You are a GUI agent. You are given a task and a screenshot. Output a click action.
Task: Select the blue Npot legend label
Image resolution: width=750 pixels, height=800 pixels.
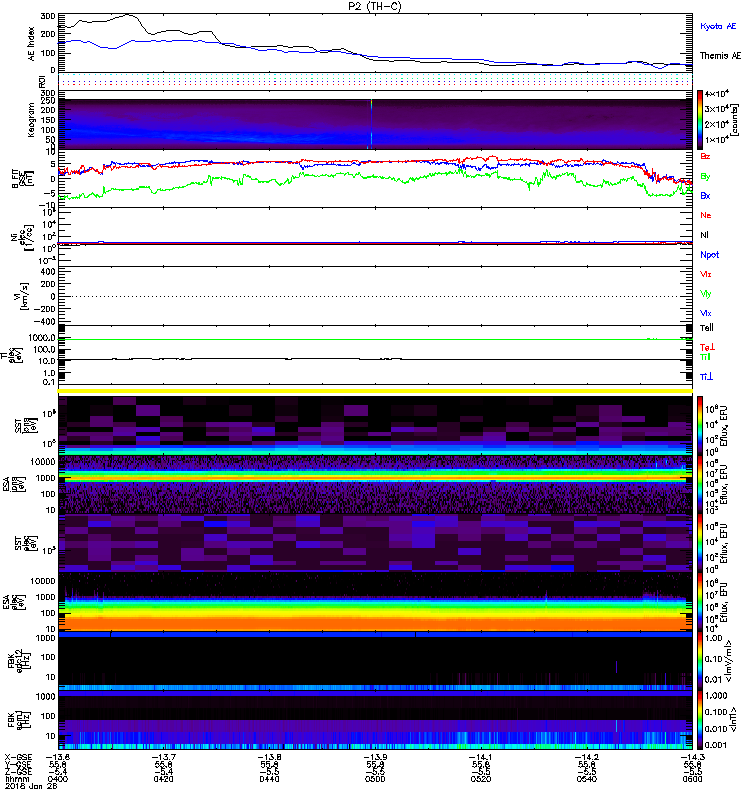pyautogui.click(x=710, y=255)
